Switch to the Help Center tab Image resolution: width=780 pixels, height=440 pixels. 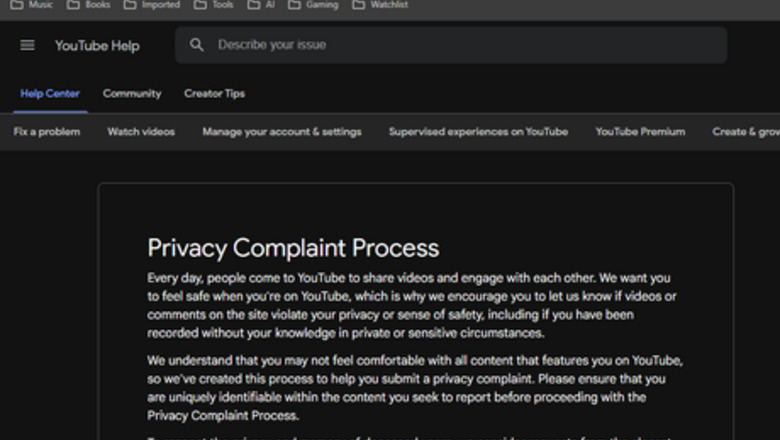click(x=50, y=94)
